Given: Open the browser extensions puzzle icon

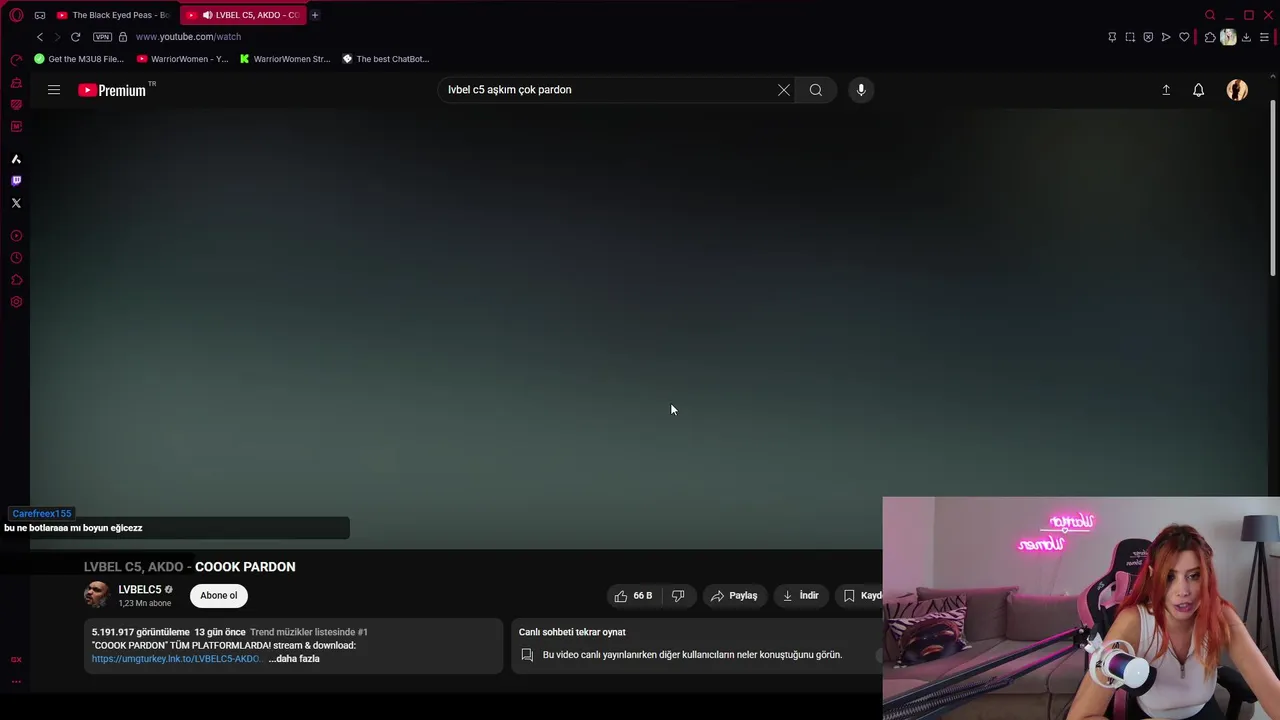Looking at the screenshot, I should point(1210,37).
